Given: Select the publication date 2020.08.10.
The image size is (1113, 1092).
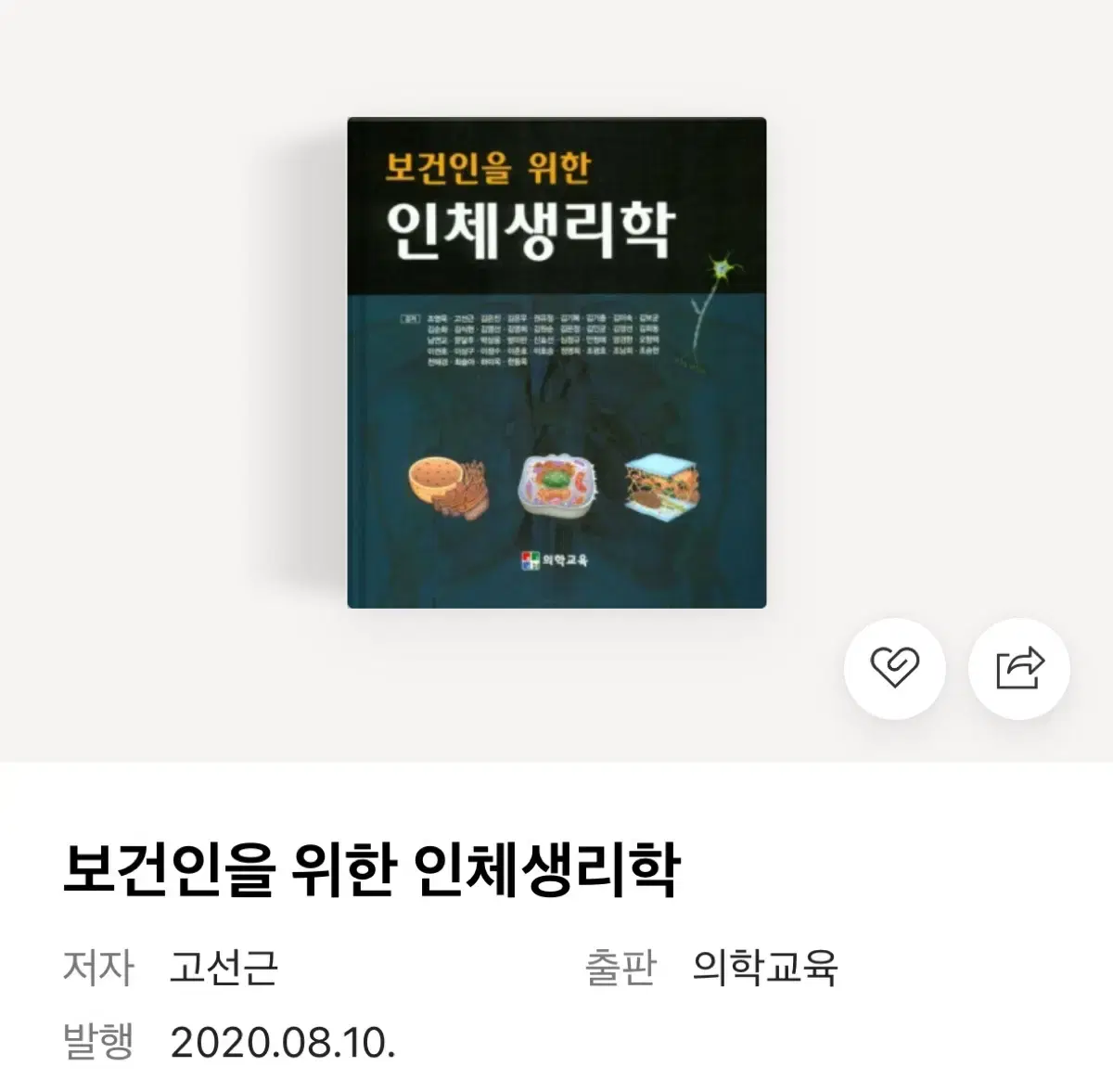Looking at the screenshot, I should [x=283, y=1044].
